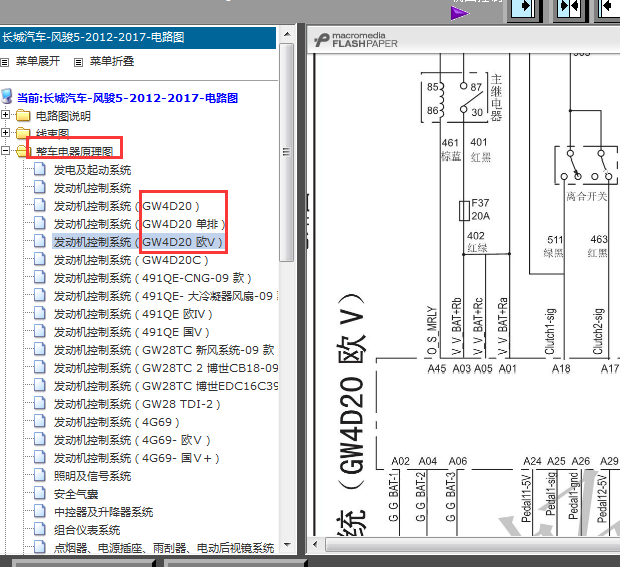This screenshot has height=567, width=620.
Task: Open 发动机控制系统 (GW28TC 博世EDC16C39) entry
Action: [166, 386]
